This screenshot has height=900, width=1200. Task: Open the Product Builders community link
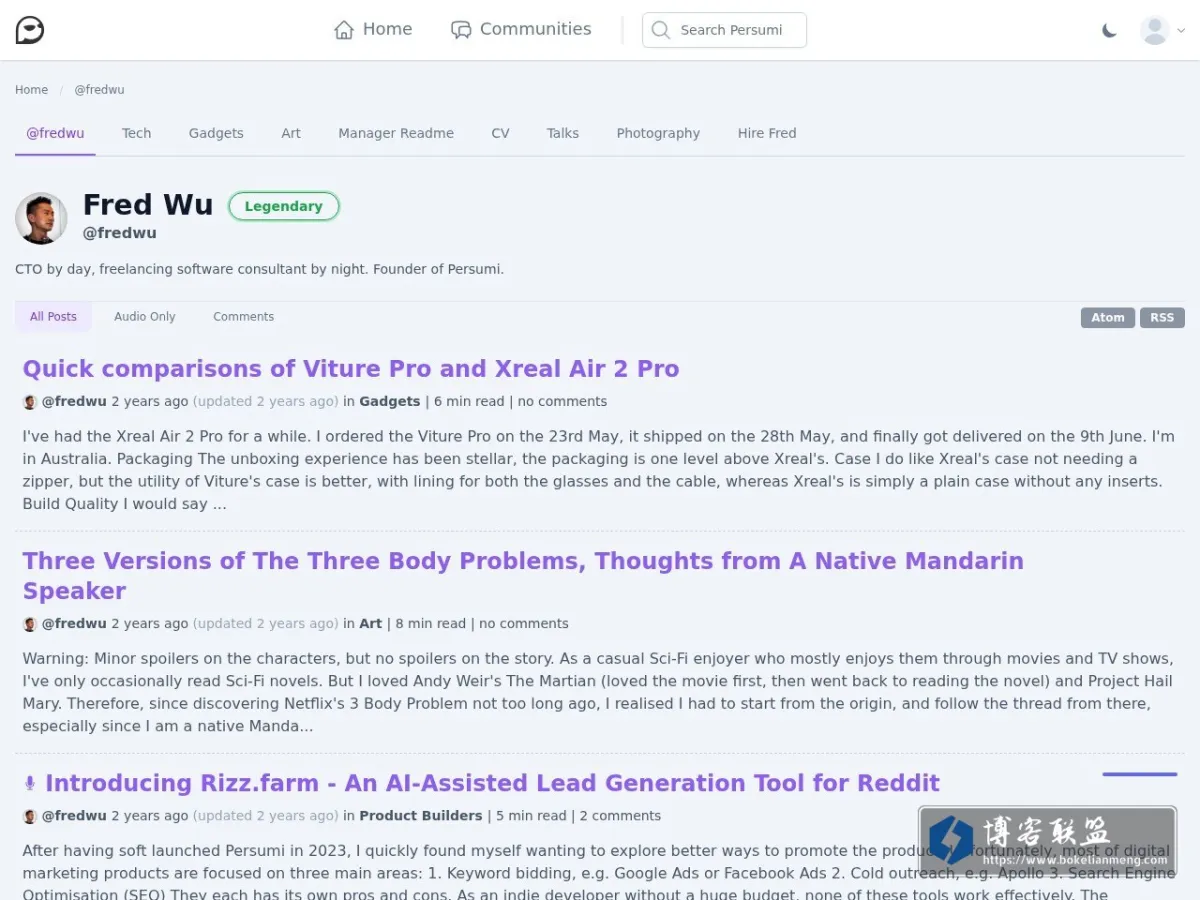(421, 815)
